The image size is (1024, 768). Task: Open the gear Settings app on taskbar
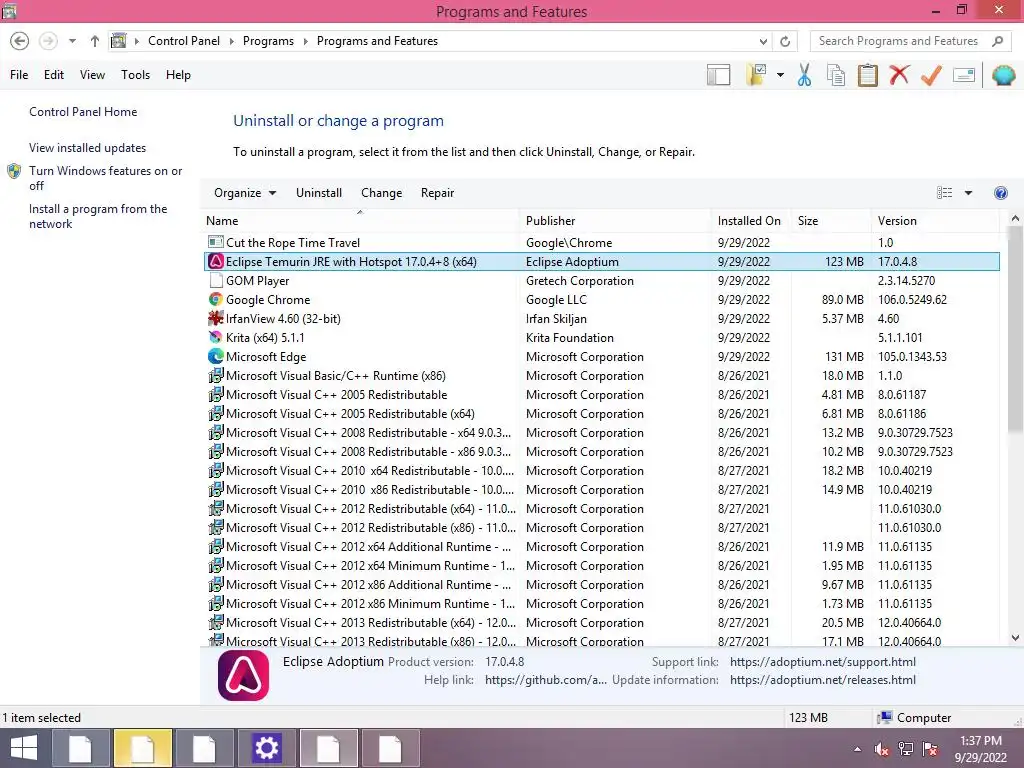pos(266,748)
